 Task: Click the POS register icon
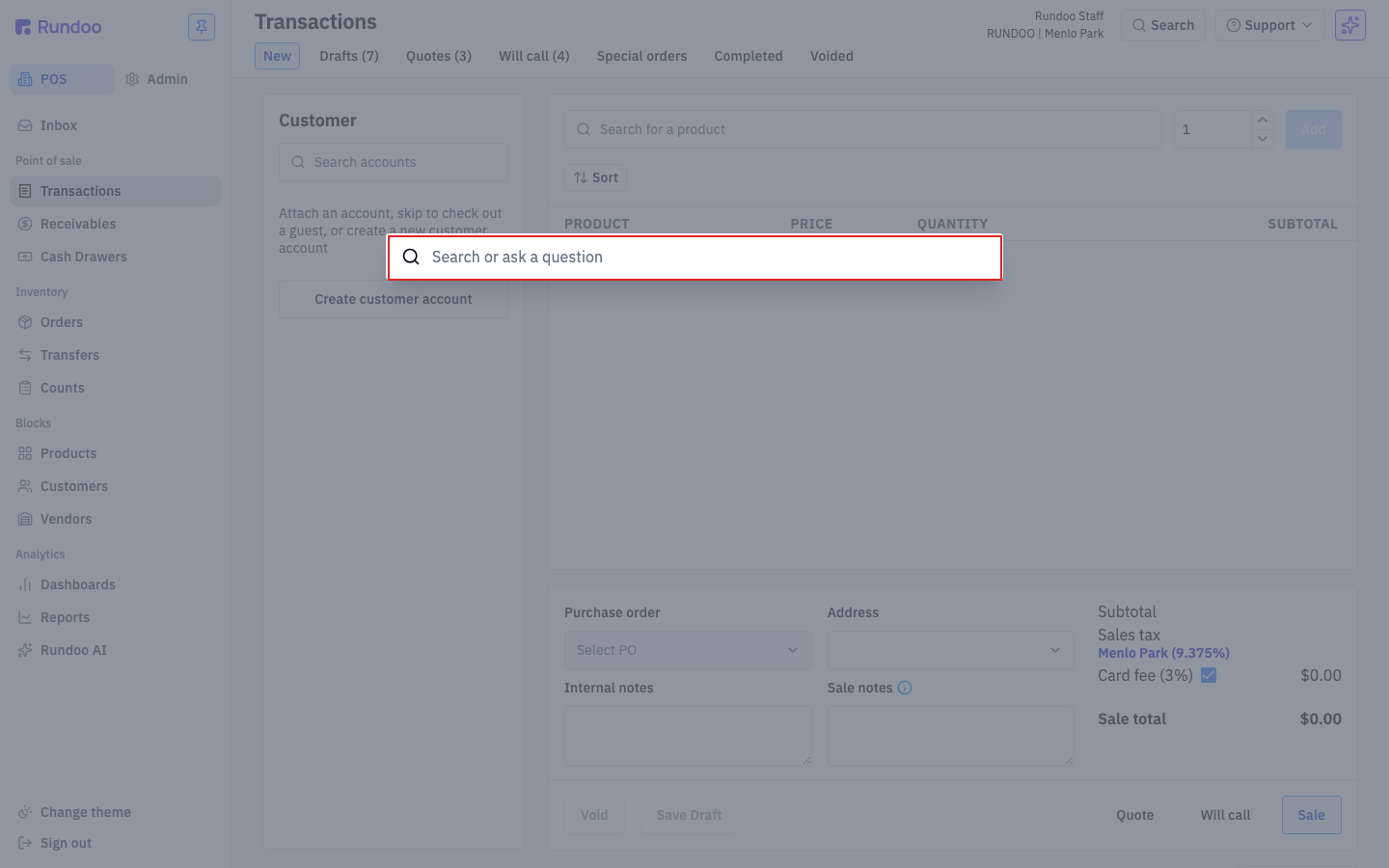[x=25, y=79]
